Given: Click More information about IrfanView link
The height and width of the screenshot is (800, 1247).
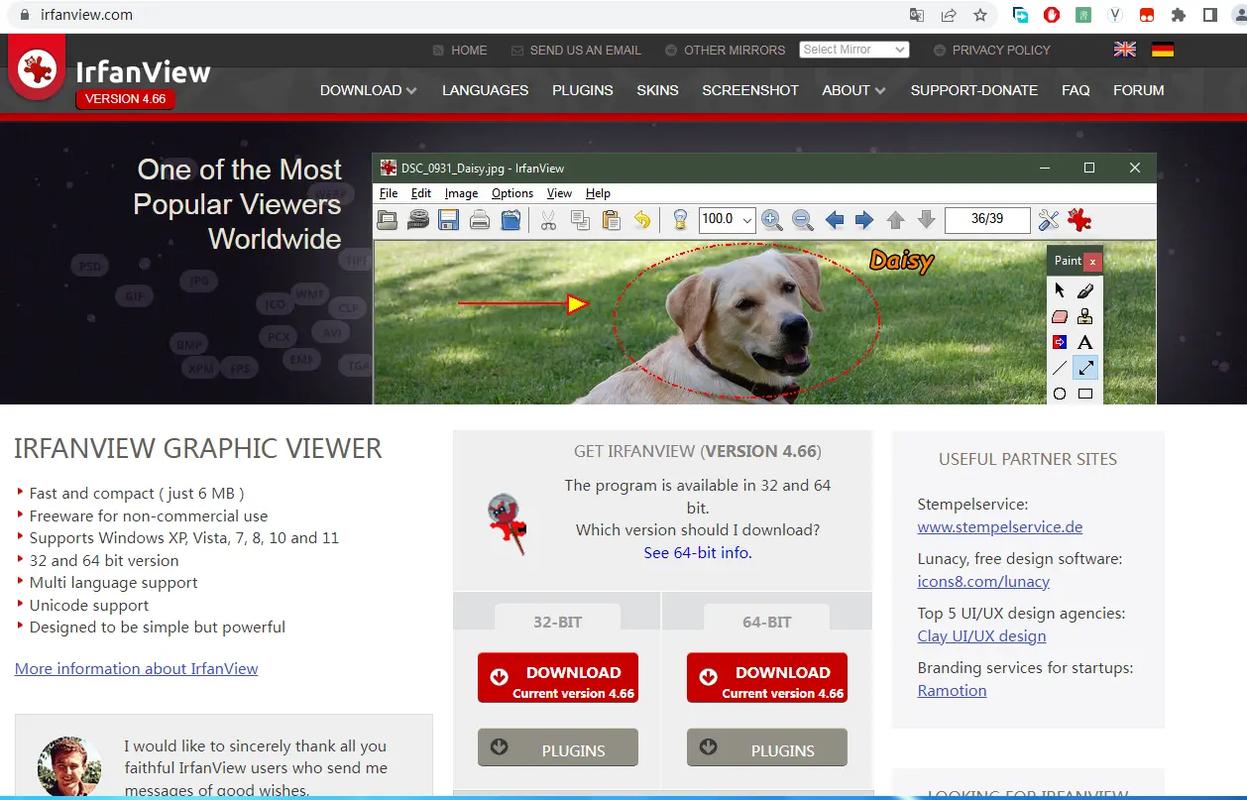Looking at the screenshot, I should click(136, 668).
